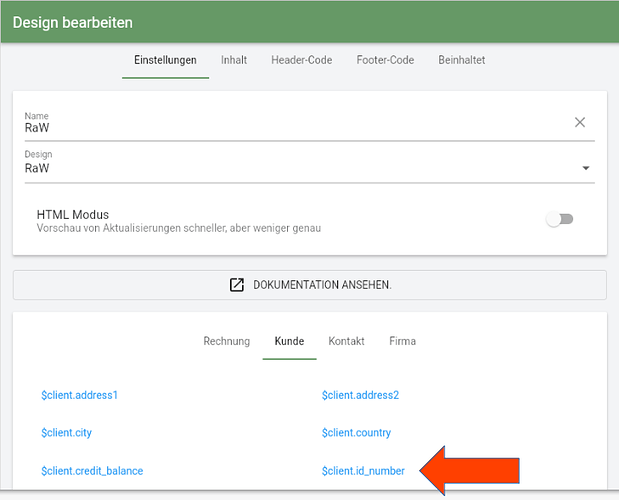619x500 pixels.
Task: Go to the Beinhaltet tab
Action: point(461,60)
